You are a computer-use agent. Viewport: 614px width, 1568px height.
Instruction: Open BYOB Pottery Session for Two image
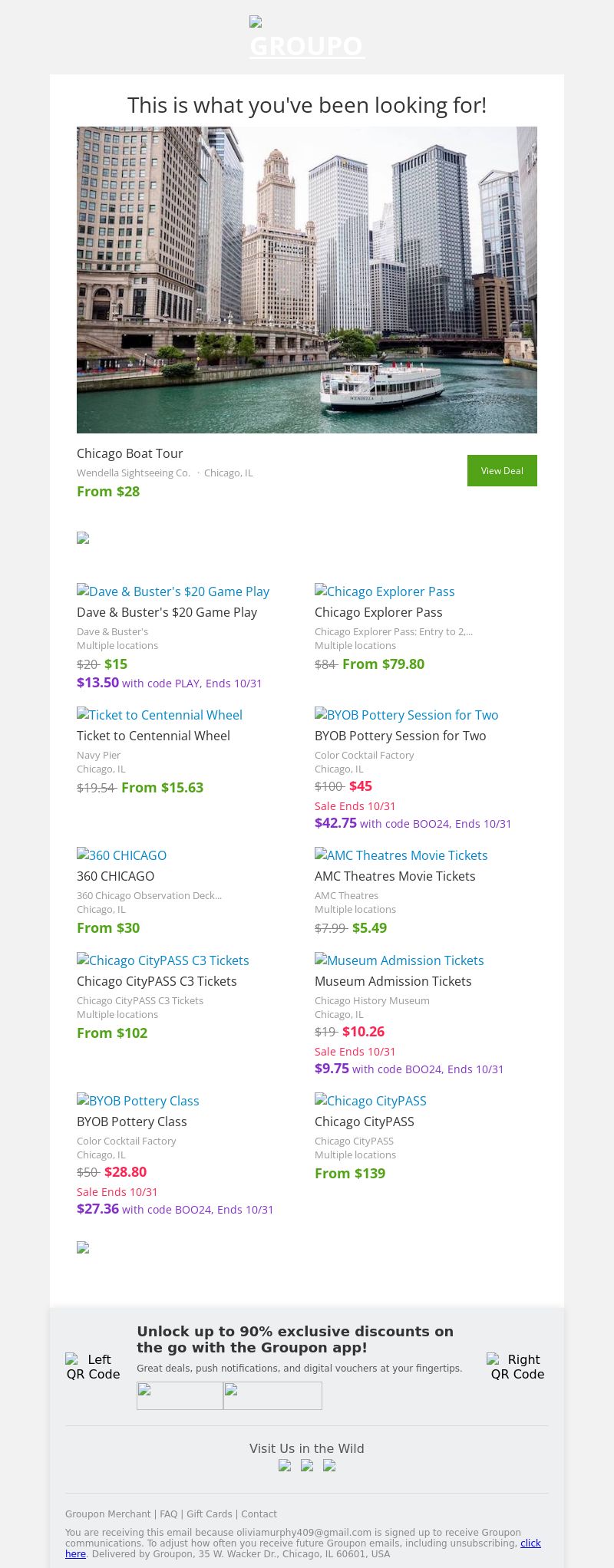click(x=407, y=715)
